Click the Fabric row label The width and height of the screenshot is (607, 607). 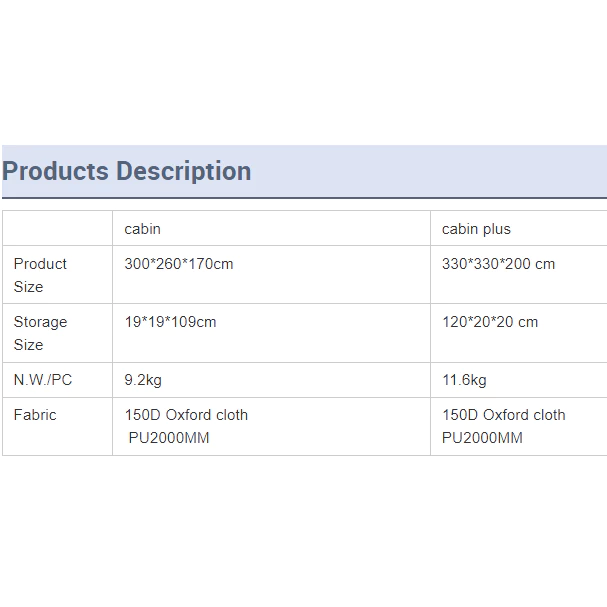[x=35, y=415]
